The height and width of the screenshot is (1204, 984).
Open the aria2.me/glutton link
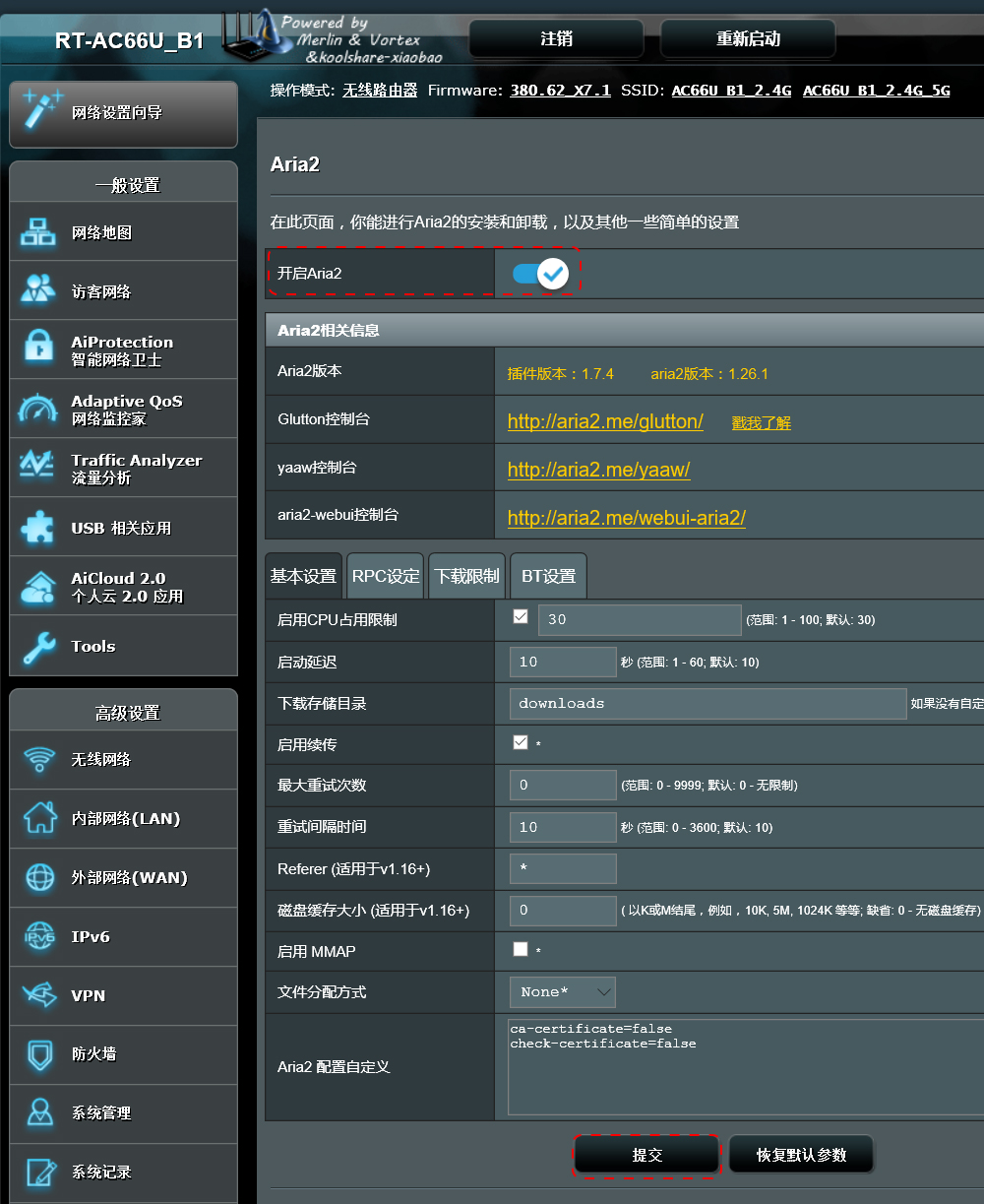pyautogui.click(x=605, y=421)
